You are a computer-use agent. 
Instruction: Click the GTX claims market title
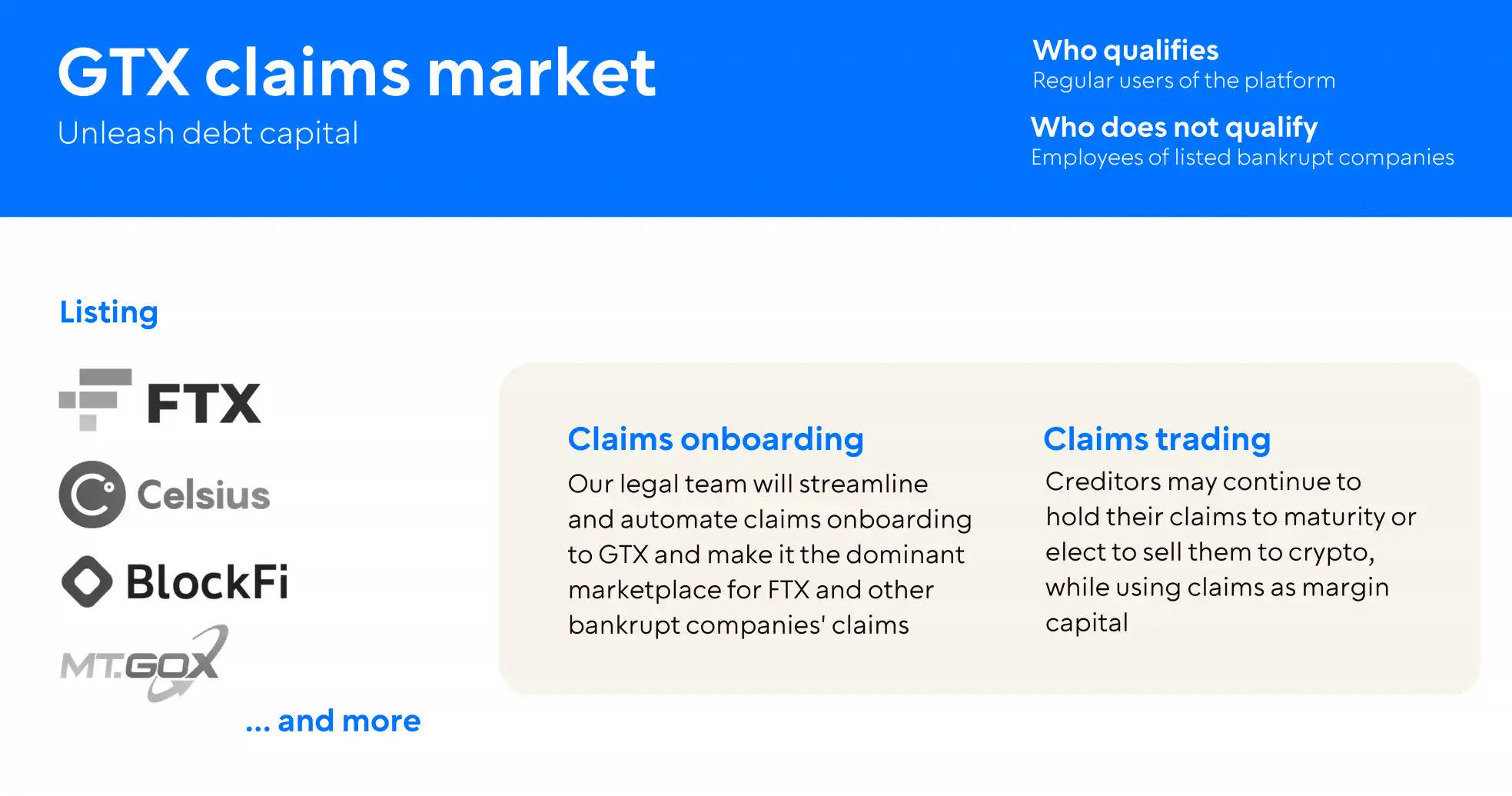357,73
